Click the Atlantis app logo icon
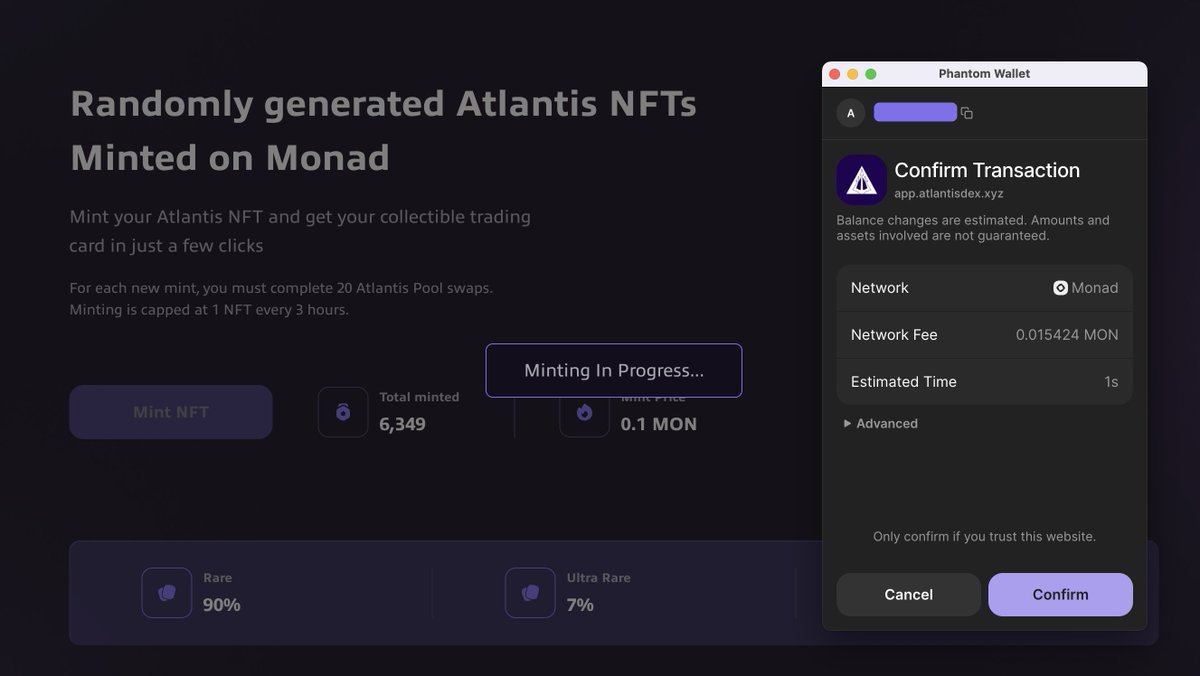The width and height of the screenshot is (1200, 676). 861,180
